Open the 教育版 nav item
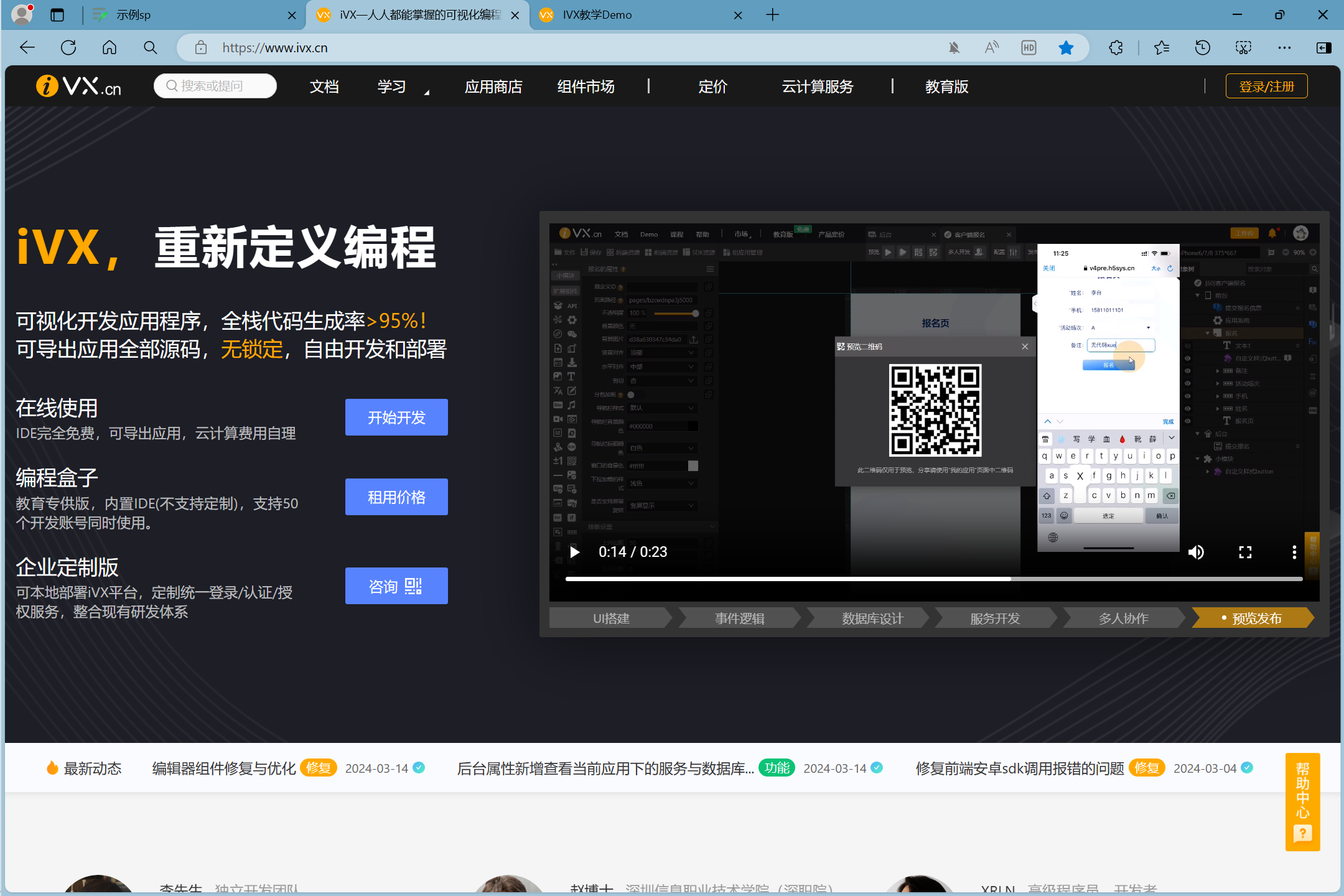This screenshot has height=896, width=1344. point(946,87)
